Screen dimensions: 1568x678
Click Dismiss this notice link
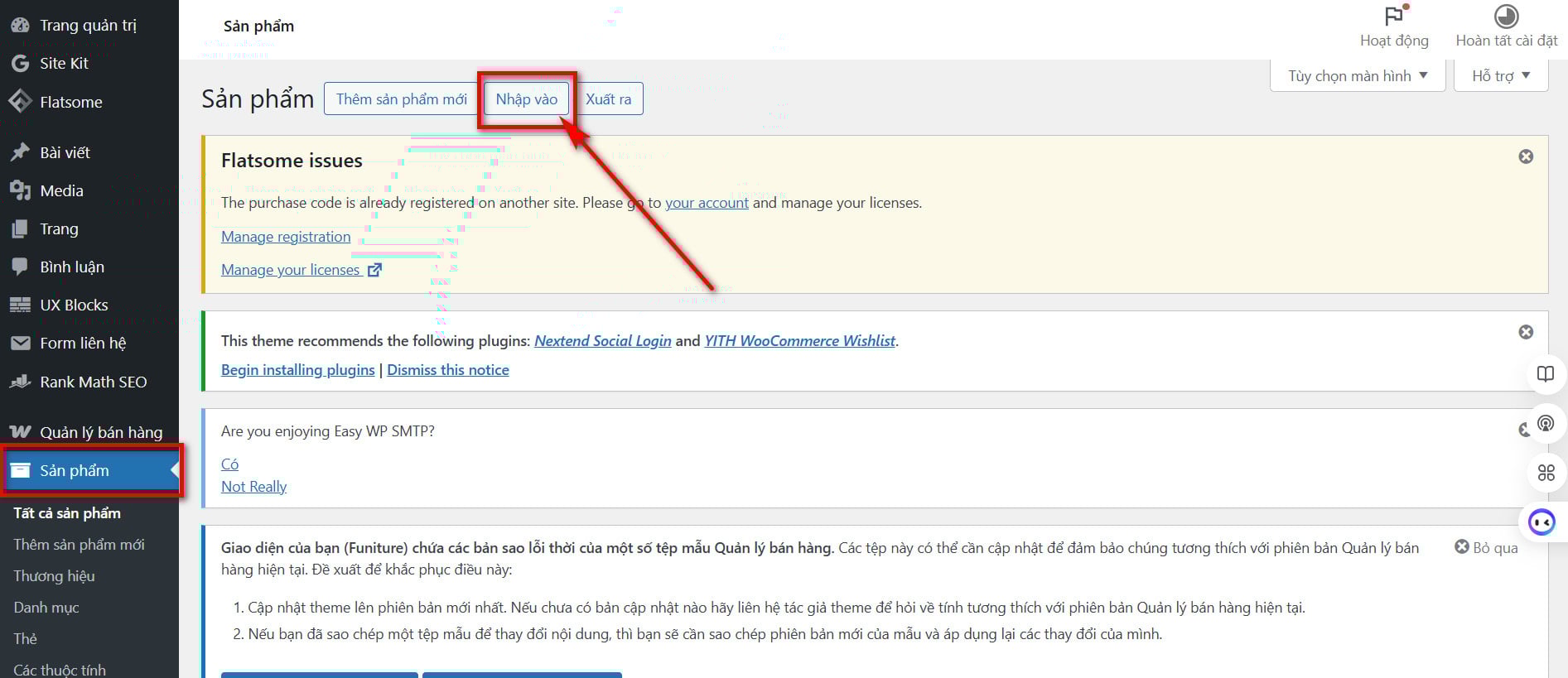(448, 370)
